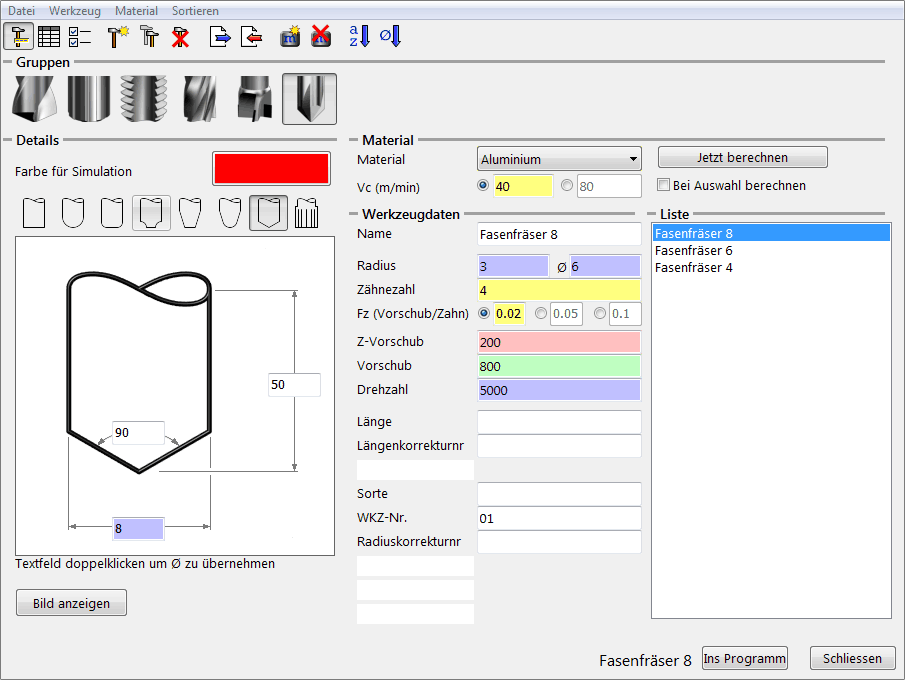Click the export page icon with blue arrow
This screenshot has height=680, width=905.
[220, 36]
